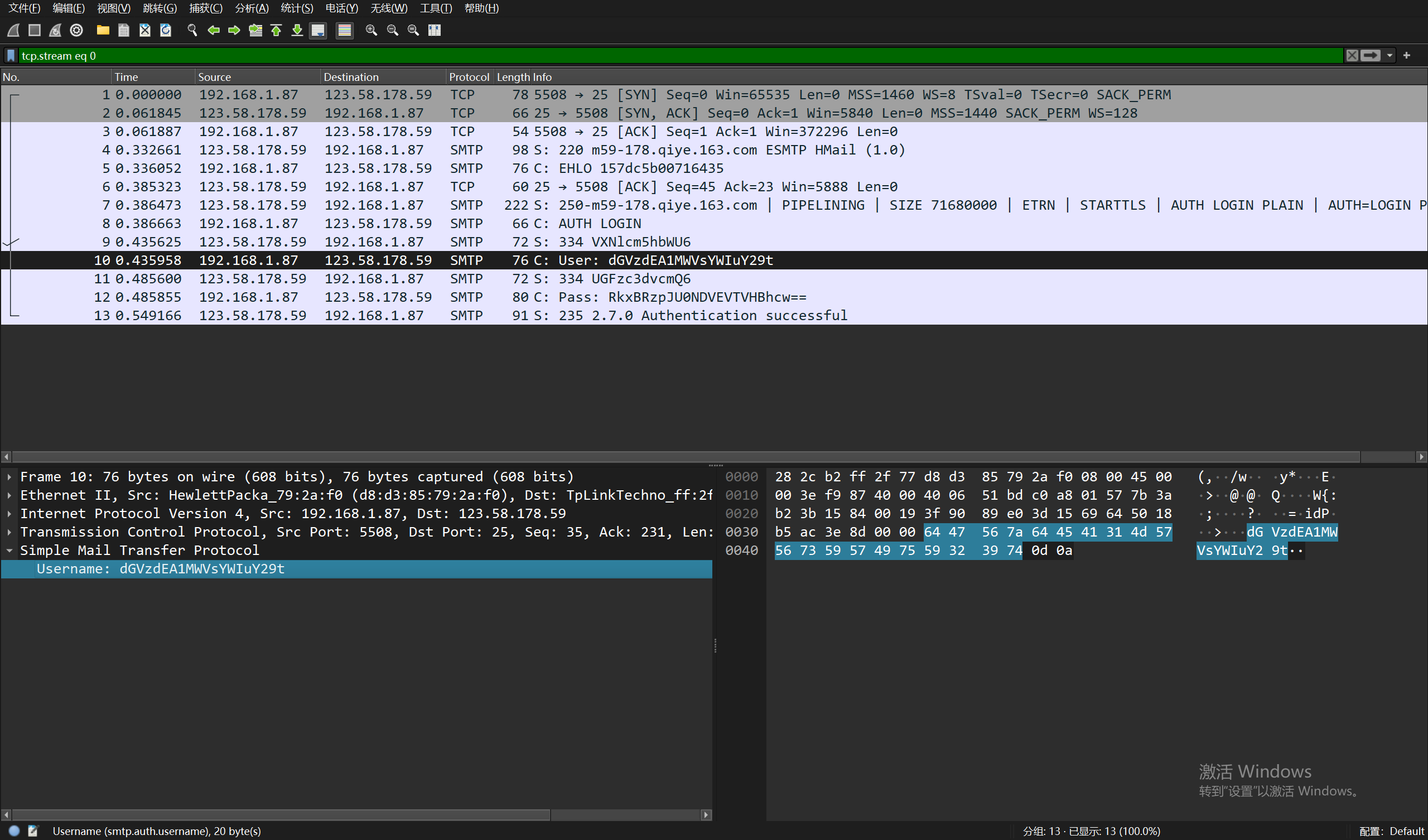The height and width of the screenshot is (840, 1428).
Task: Clear the display filter with X button
Action: point(1352,56)
